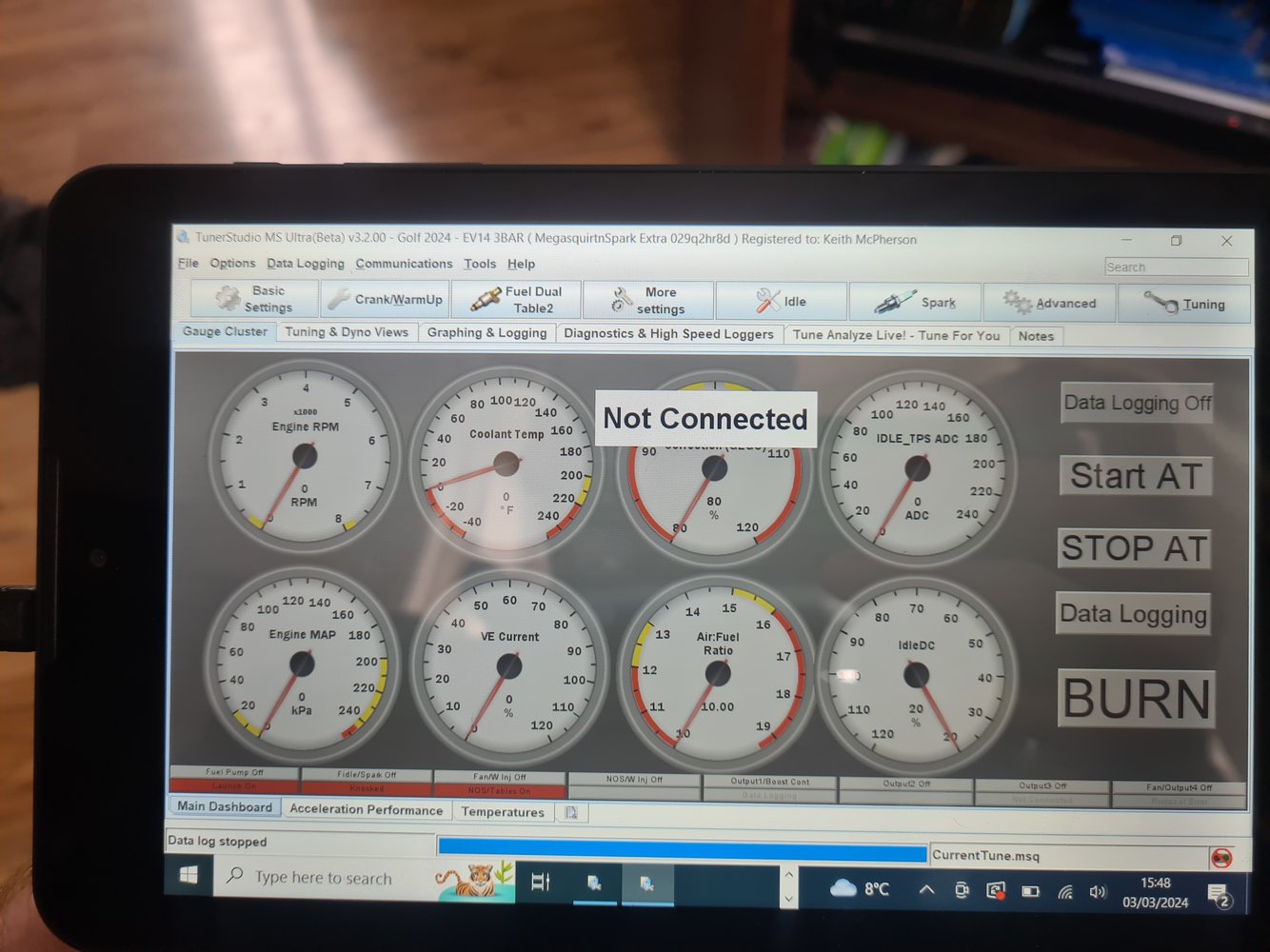This screenshot has height=952, width=1270.
Task: Click the red offline connection status icon
Action: 1221,858
